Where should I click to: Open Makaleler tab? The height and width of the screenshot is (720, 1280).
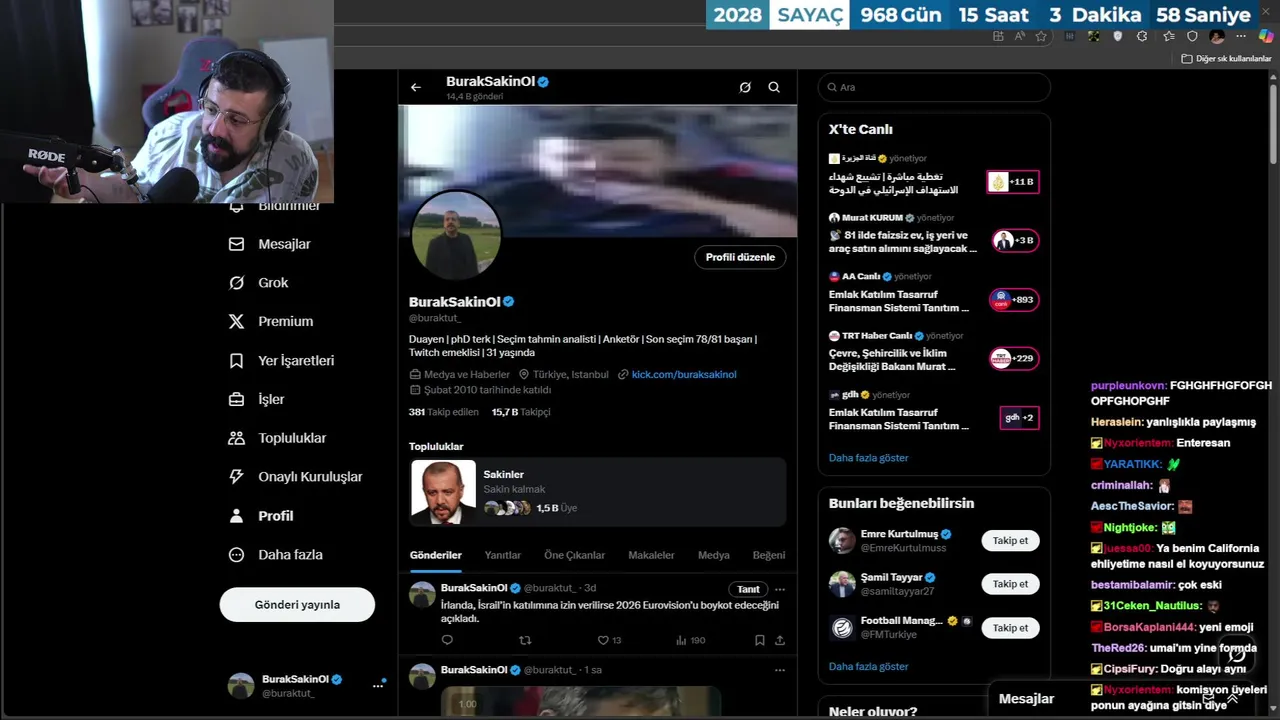point(651,555)
